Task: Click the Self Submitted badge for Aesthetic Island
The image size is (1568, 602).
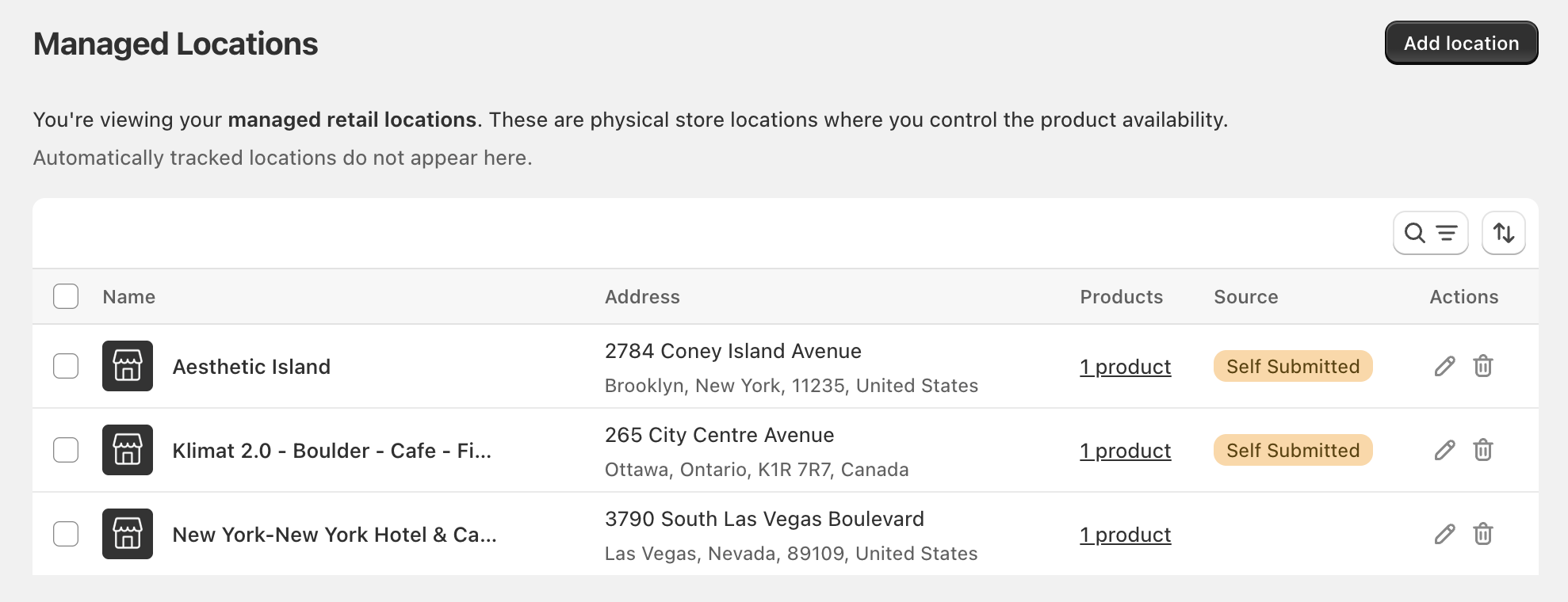Action: click(x=1292, y=366)
